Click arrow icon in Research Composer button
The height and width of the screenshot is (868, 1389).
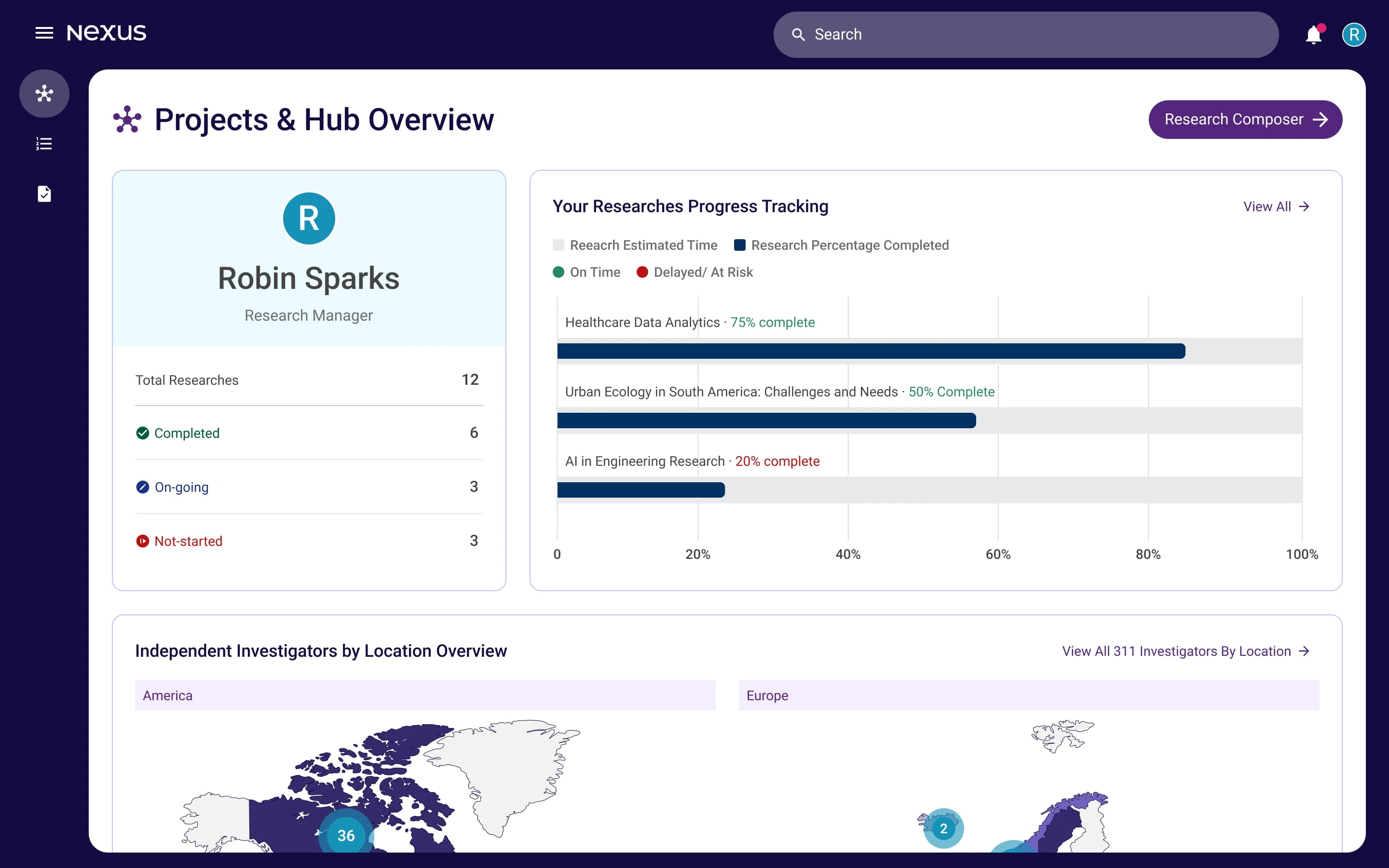pos(1320,120)
